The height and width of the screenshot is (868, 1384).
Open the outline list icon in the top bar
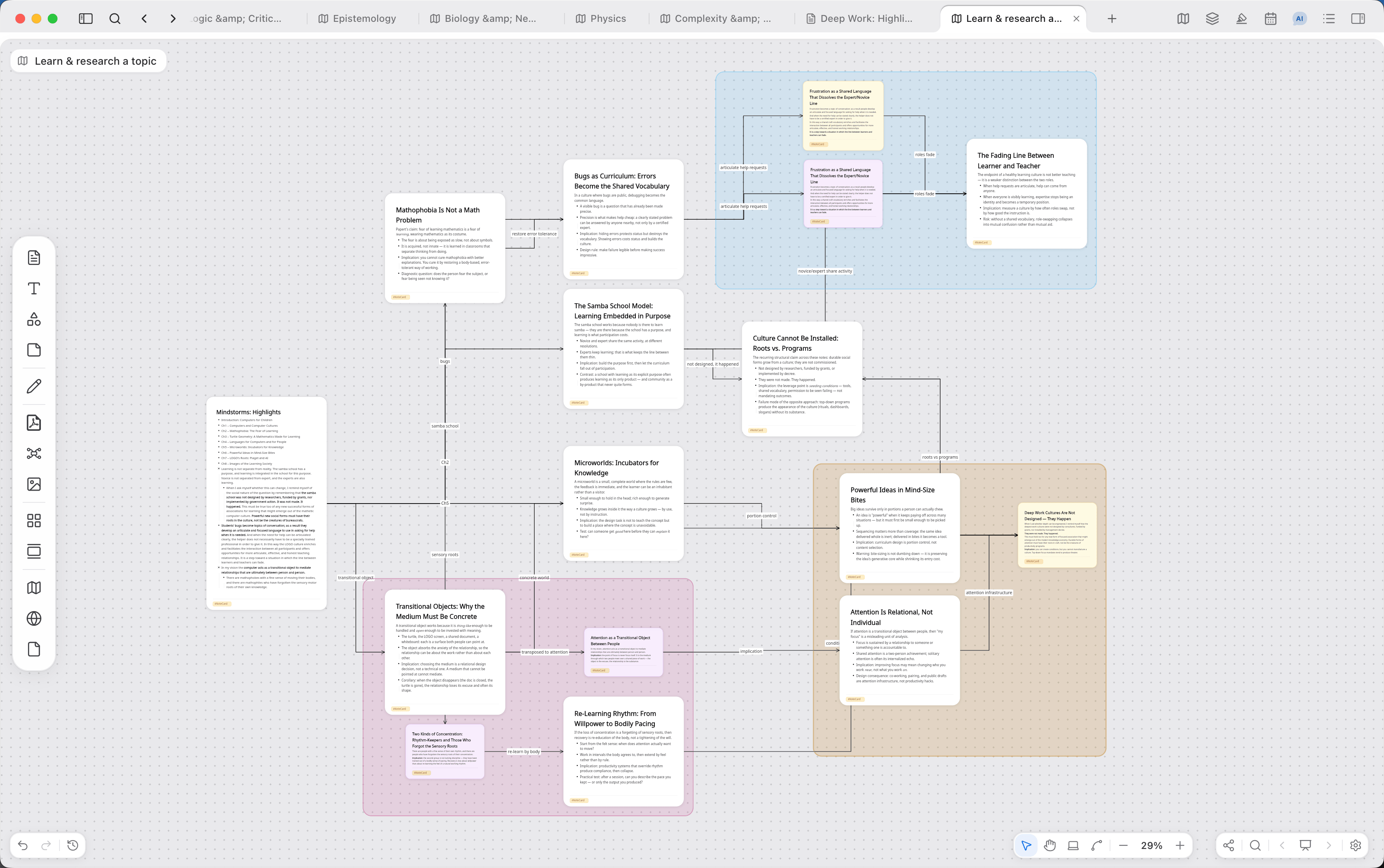tap(1329, 18)
